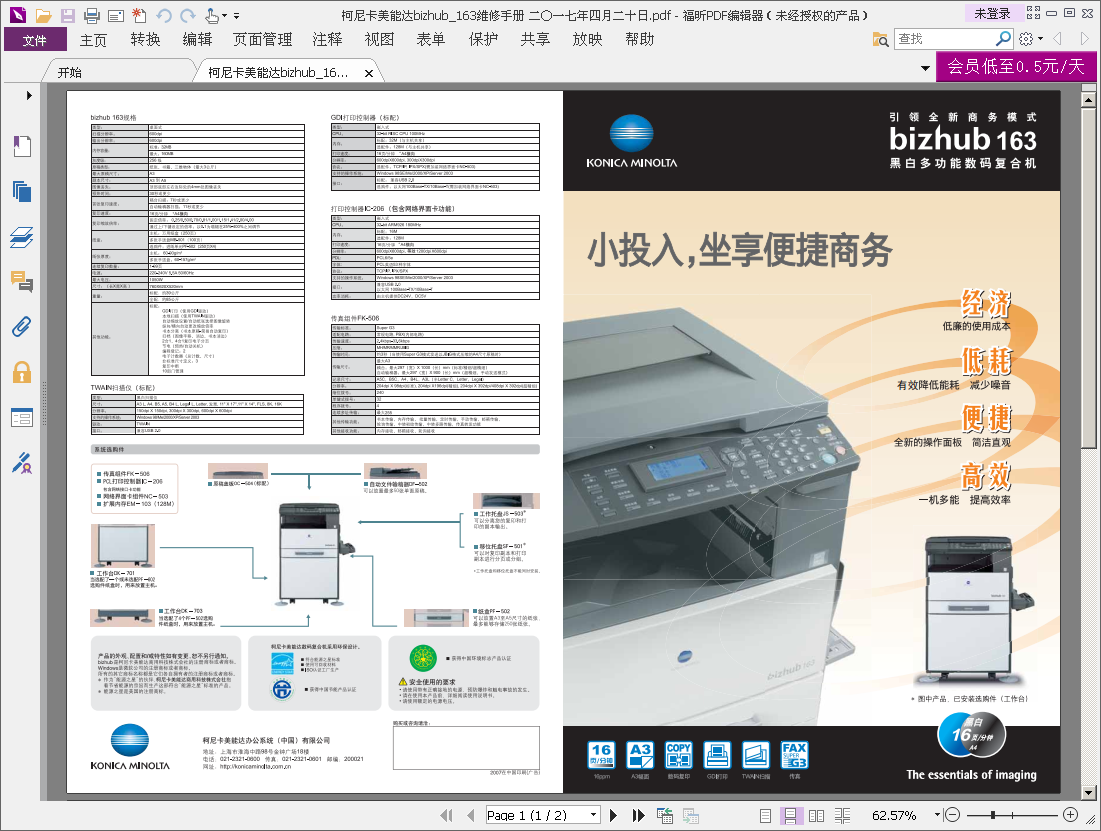Image resolution: width=1101 pixels, height=831 pixels.
Task: Select the 柯尼卡美能达bizhub_16... document tab
Action: pyautogui.click(x=278, y=72)
